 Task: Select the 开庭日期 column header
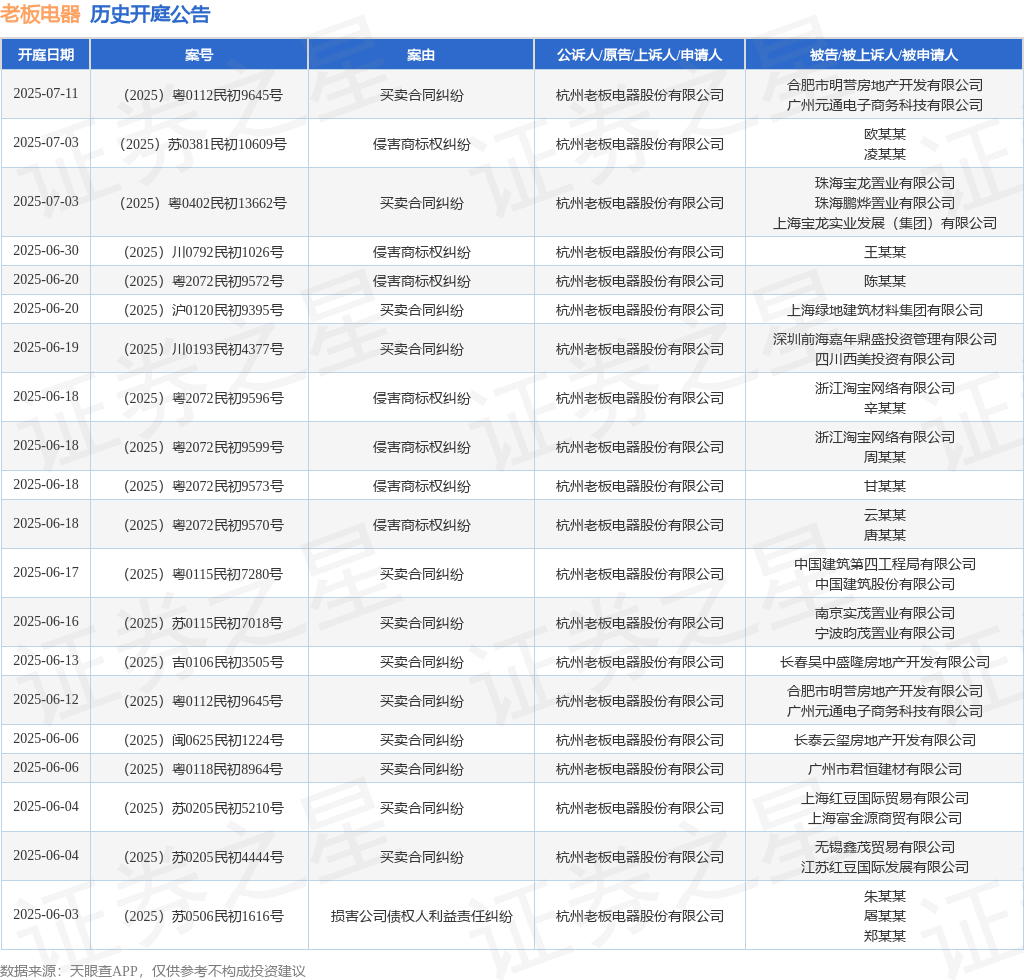pyautogui.click(x=46, y=55)
